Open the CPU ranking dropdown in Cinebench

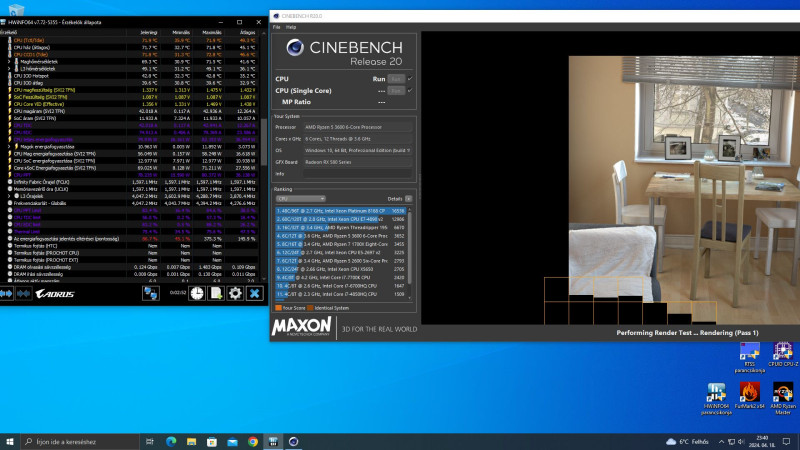[x=301, y=198]
